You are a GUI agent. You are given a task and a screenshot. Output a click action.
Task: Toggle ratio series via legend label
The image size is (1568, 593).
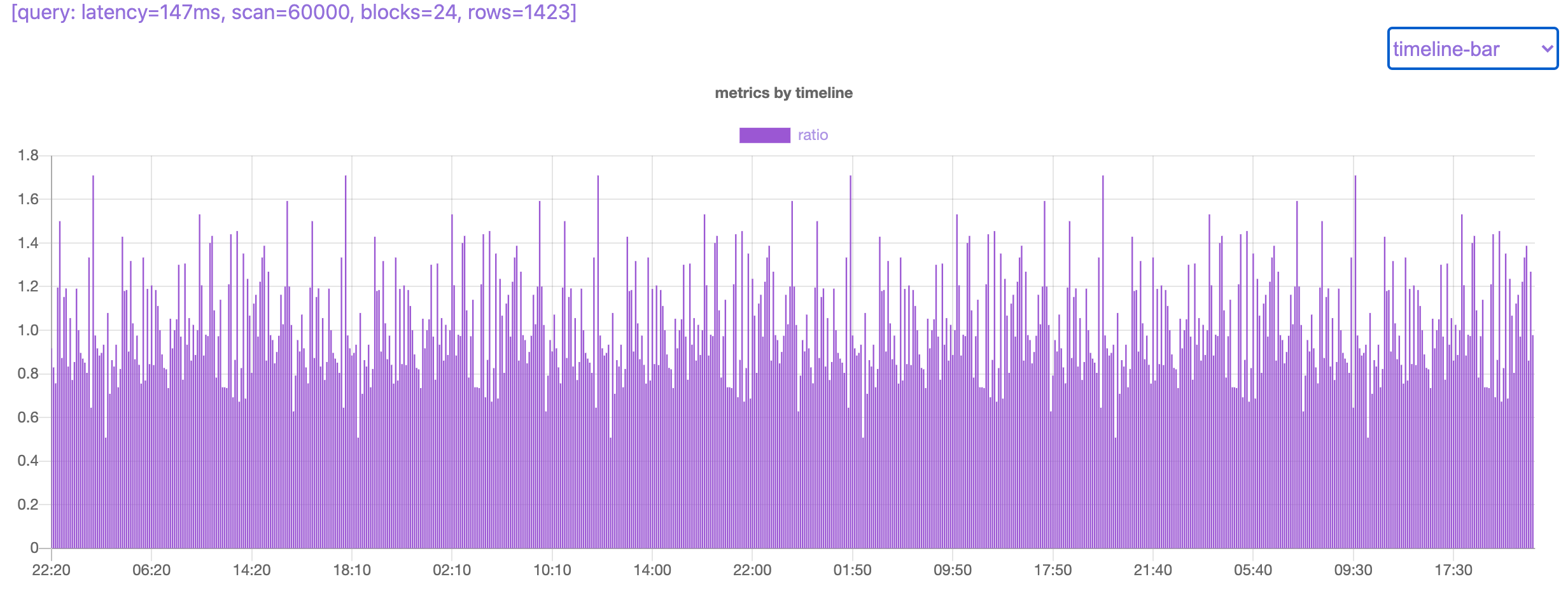click(x=813, y=135)
